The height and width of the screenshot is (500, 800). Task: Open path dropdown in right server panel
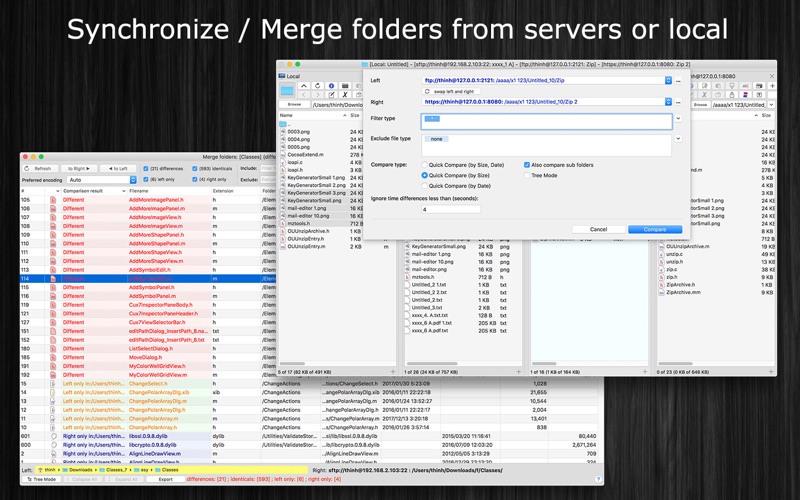[771, 105]
